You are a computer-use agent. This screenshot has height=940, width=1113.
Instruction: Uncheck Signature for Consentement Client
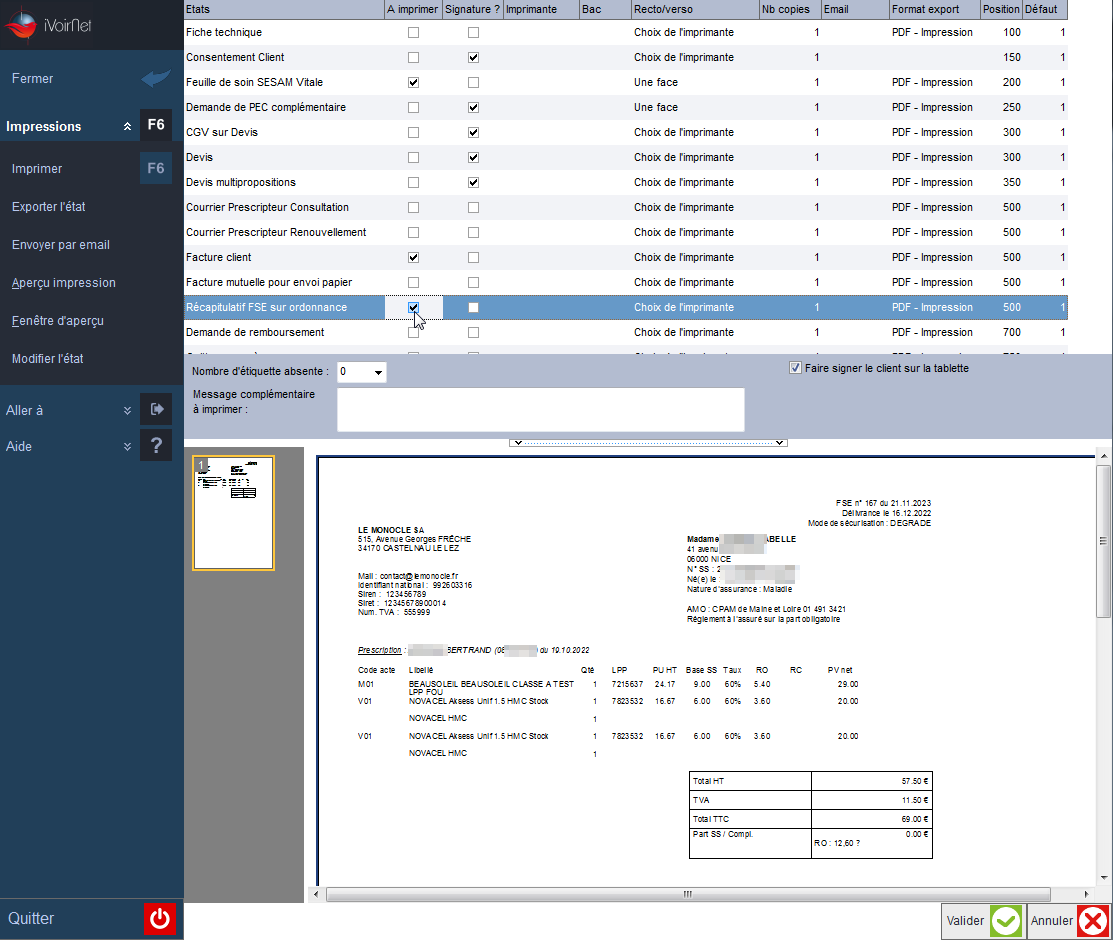(x=473, y=58)
